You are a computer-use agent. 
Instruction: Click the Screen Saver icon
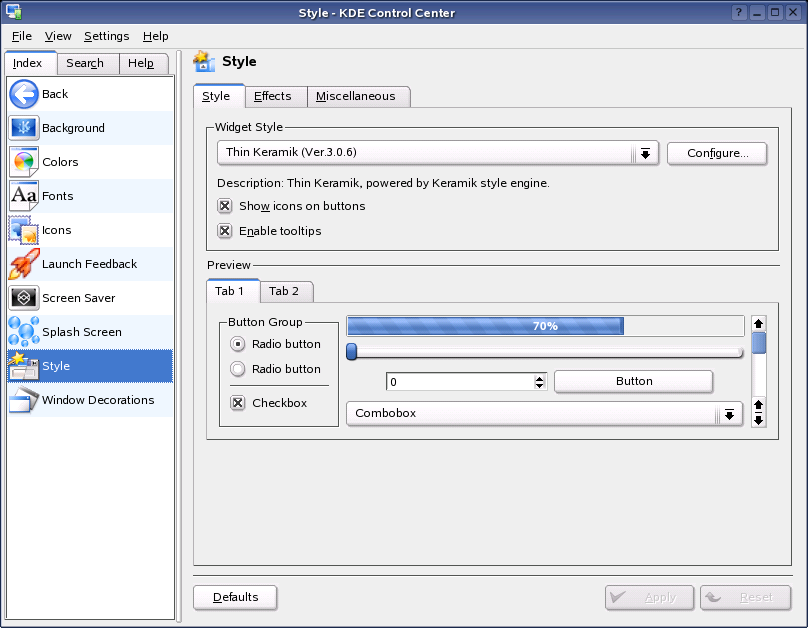[23, 297]
